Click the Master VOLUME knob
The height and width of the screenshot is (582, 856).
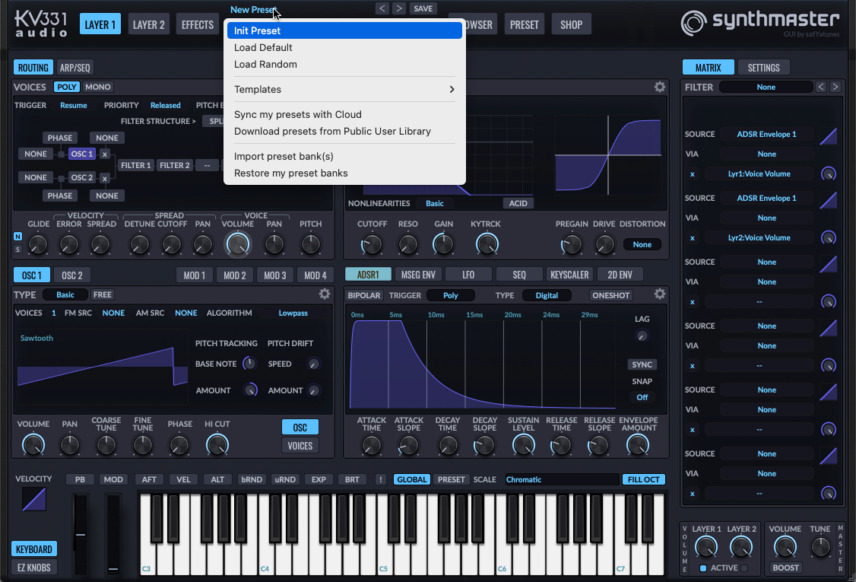coord(784,547)
